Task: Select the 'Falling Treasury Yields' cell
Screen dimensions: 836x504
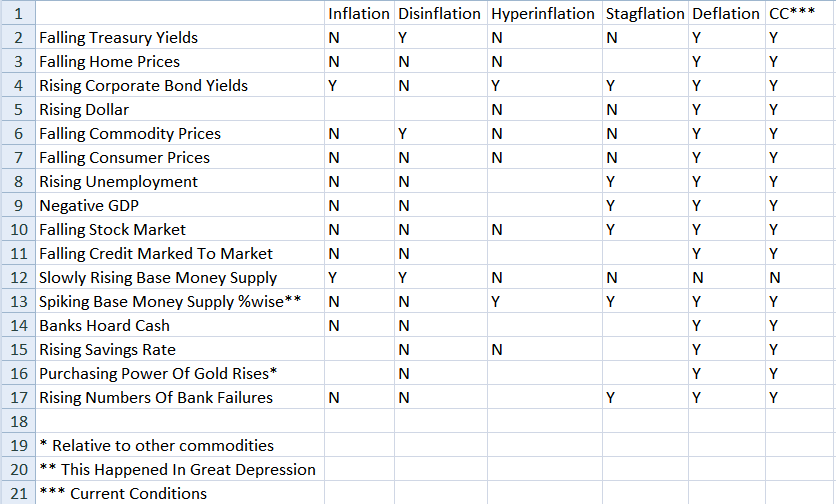Action: click(x=119, y=38)
